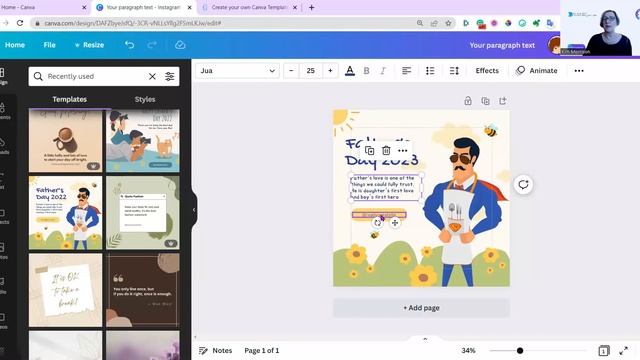Viewport: 640px width, 360px height.
Task: Open the Home menu
Action: [x=15, y=45]
